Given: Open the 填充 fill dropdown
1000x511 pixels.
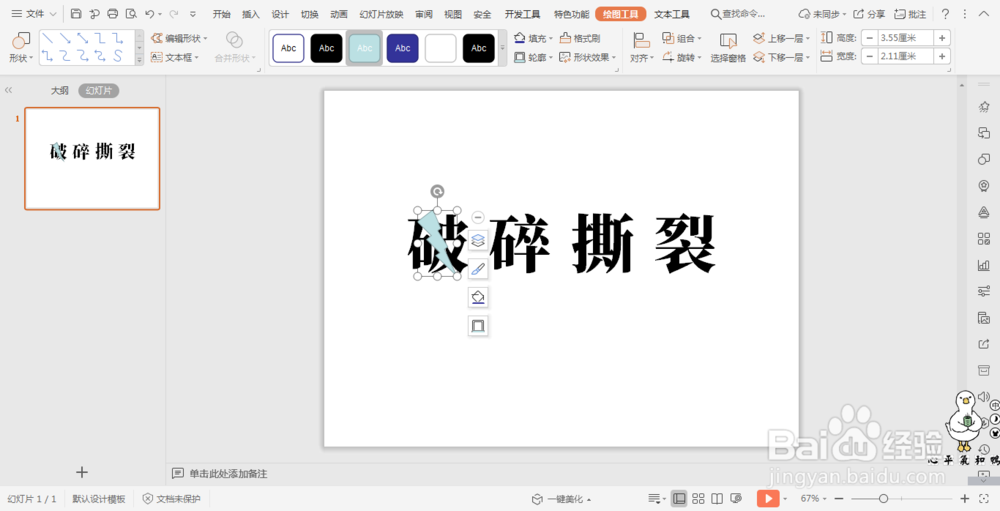Looking at the screenshot, I should [552, 38].
